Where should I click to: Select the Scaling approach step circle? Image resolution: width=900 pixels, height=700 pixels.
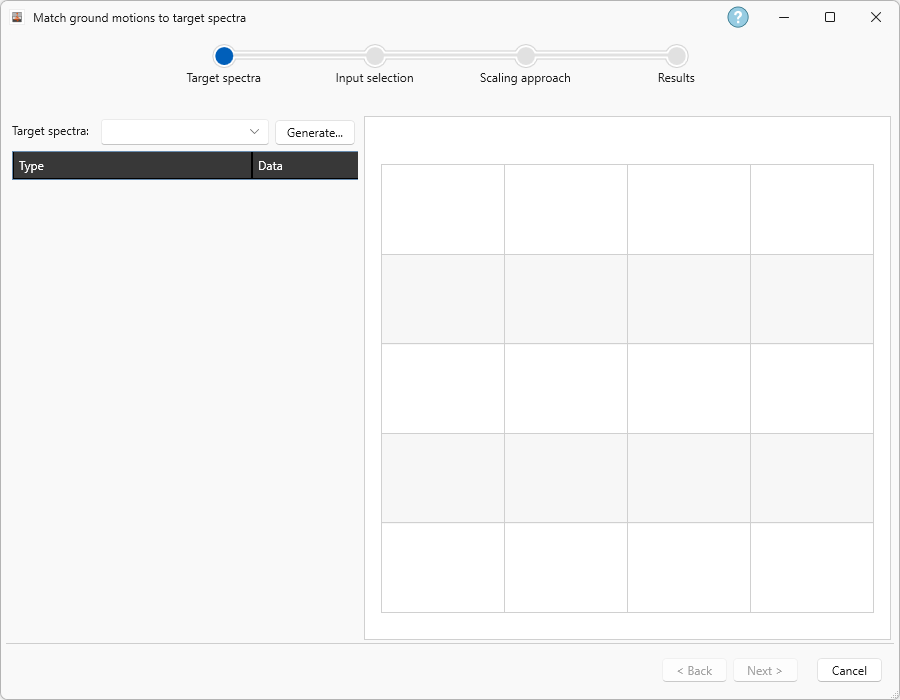pos(526,56)
